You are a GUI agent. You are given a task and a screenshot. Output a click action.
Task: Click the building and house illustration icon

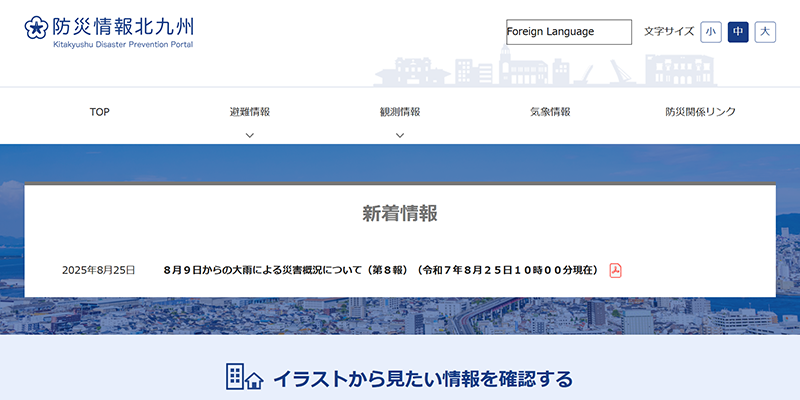[245, 377]
